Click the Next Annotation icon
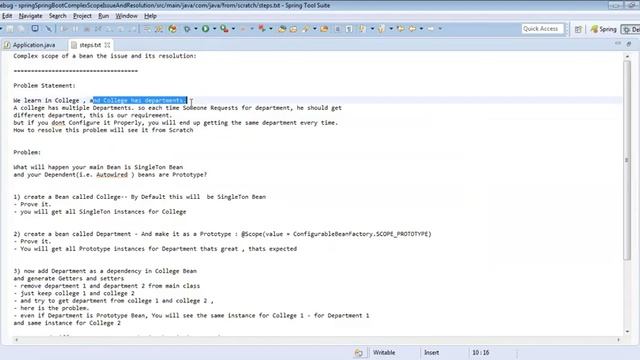The image size is (640, 360). coord(362,29)
